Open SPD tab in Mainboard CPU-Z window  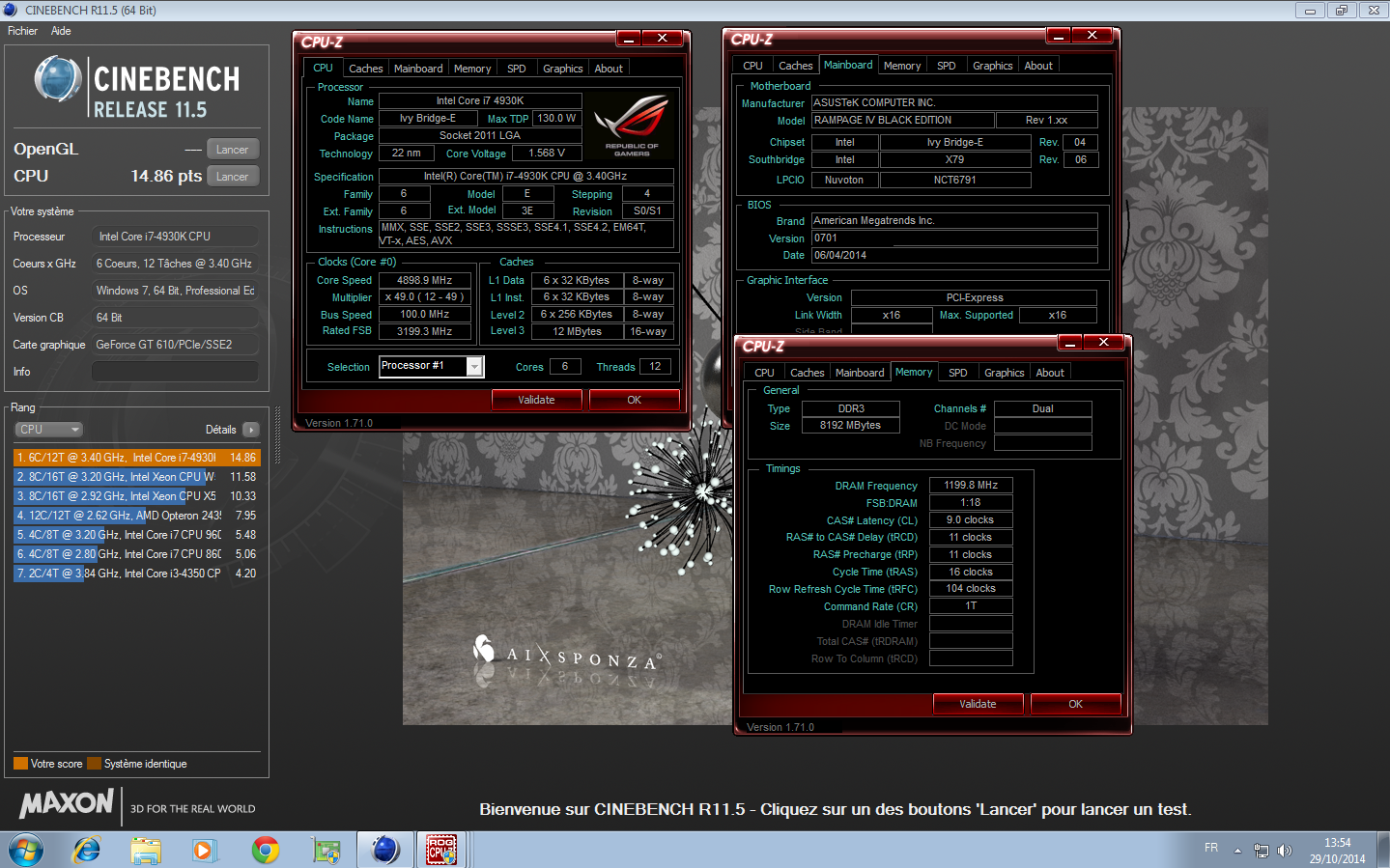[947, 66]
